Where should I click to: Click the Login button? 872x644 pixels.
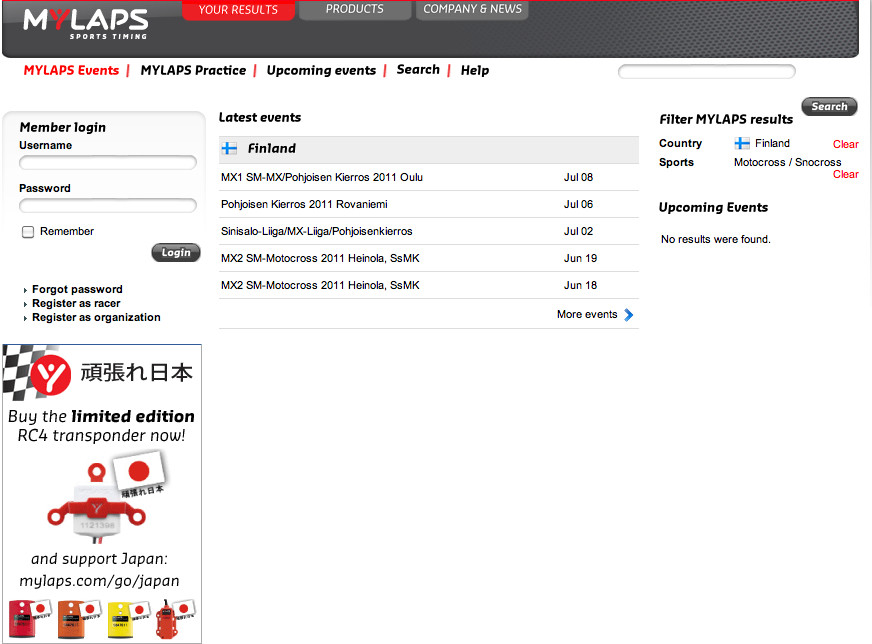pyautogui.click(x=176, y=252)
